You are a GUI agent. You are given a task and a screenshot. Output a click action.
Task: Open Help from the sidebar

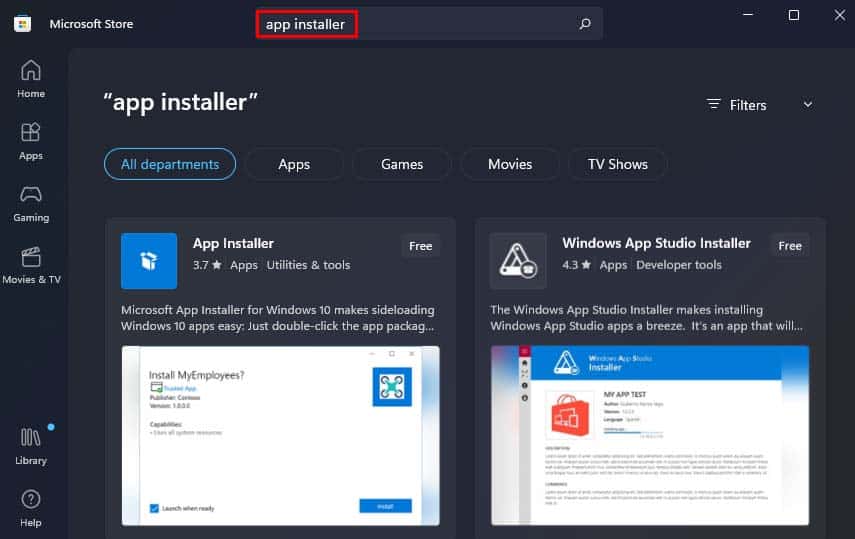tap(31, 509)
